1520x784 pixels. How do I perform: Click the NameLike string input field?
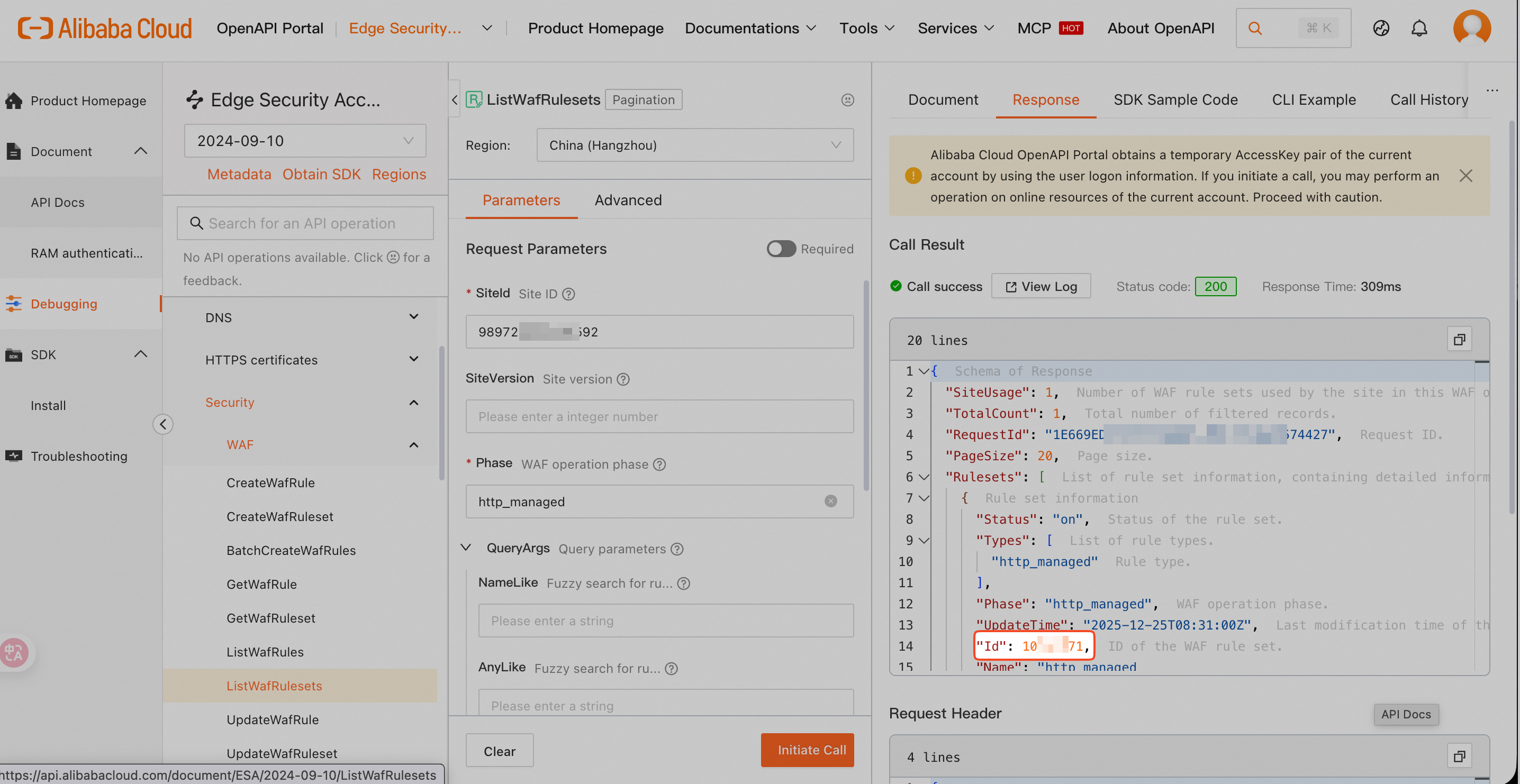pyautogui.click(x=666, y=621)
